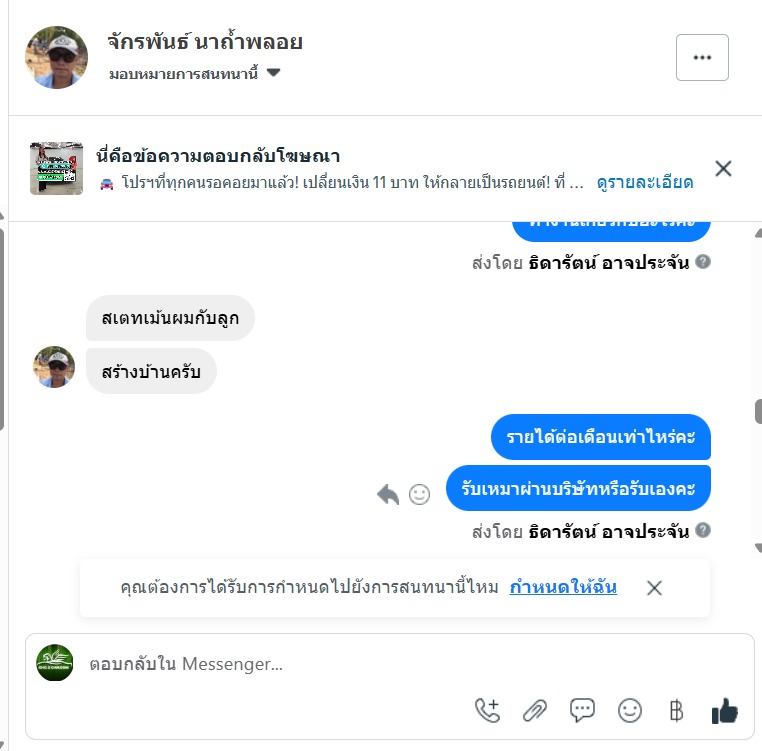Open saved replies speech bubble icon
The height and width of the screenshot is (751, 762).
582,710
